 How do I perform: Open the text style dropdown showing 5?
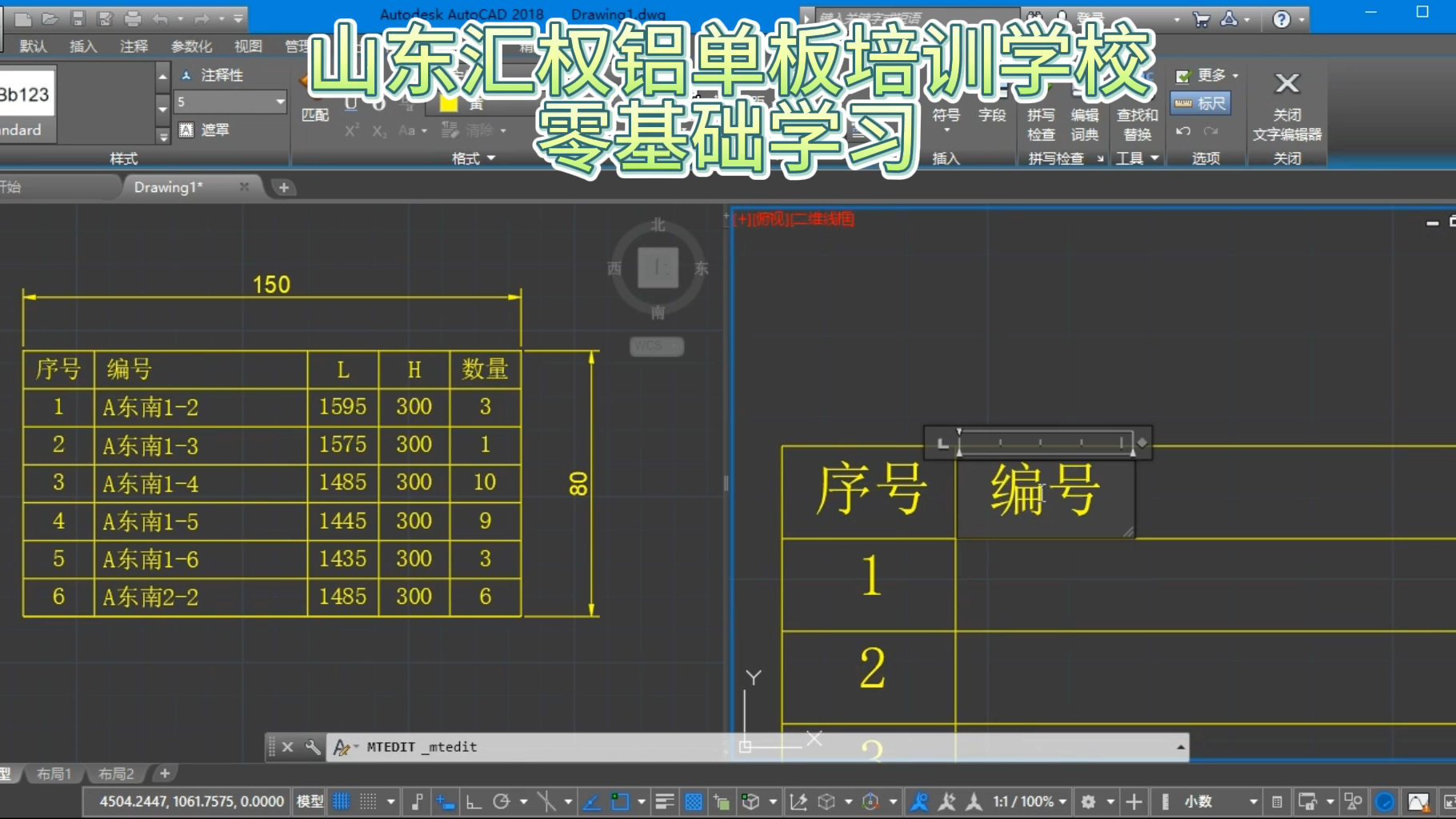(230, 102)
